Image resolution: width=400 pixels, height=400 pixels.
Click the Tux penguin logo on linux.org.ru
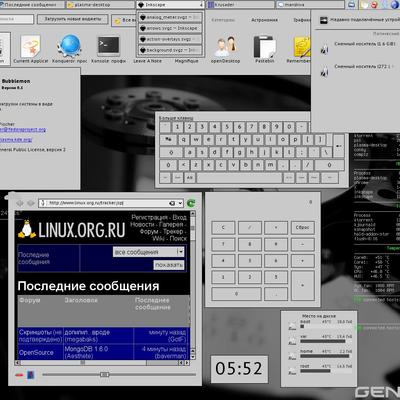(27, 229)
